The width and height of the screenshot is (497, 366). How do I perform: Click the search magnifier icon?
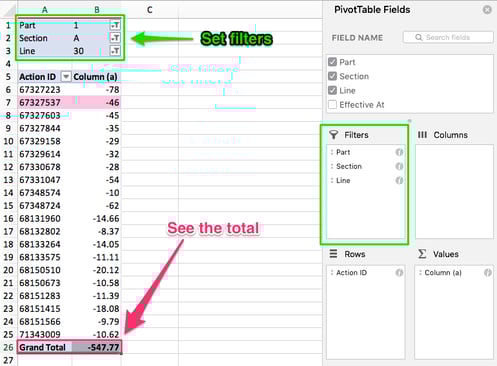(419, 37)
